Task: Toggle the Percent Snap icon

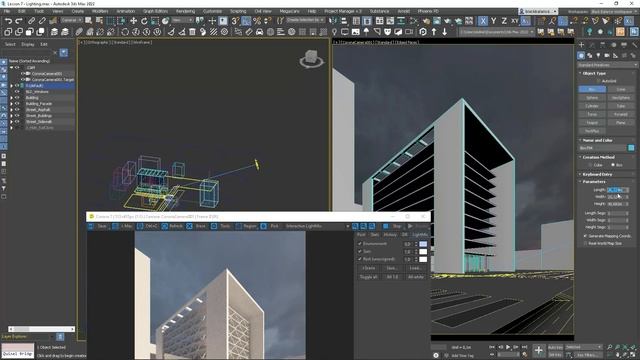Action: click(x=257, y=20)
